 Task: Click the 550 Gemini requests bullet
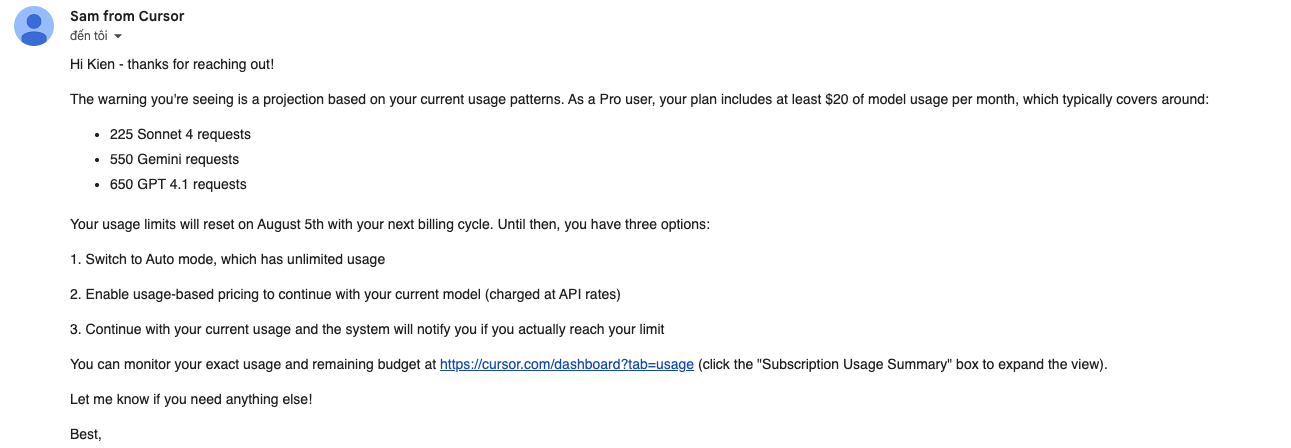(x=174, y=159)
